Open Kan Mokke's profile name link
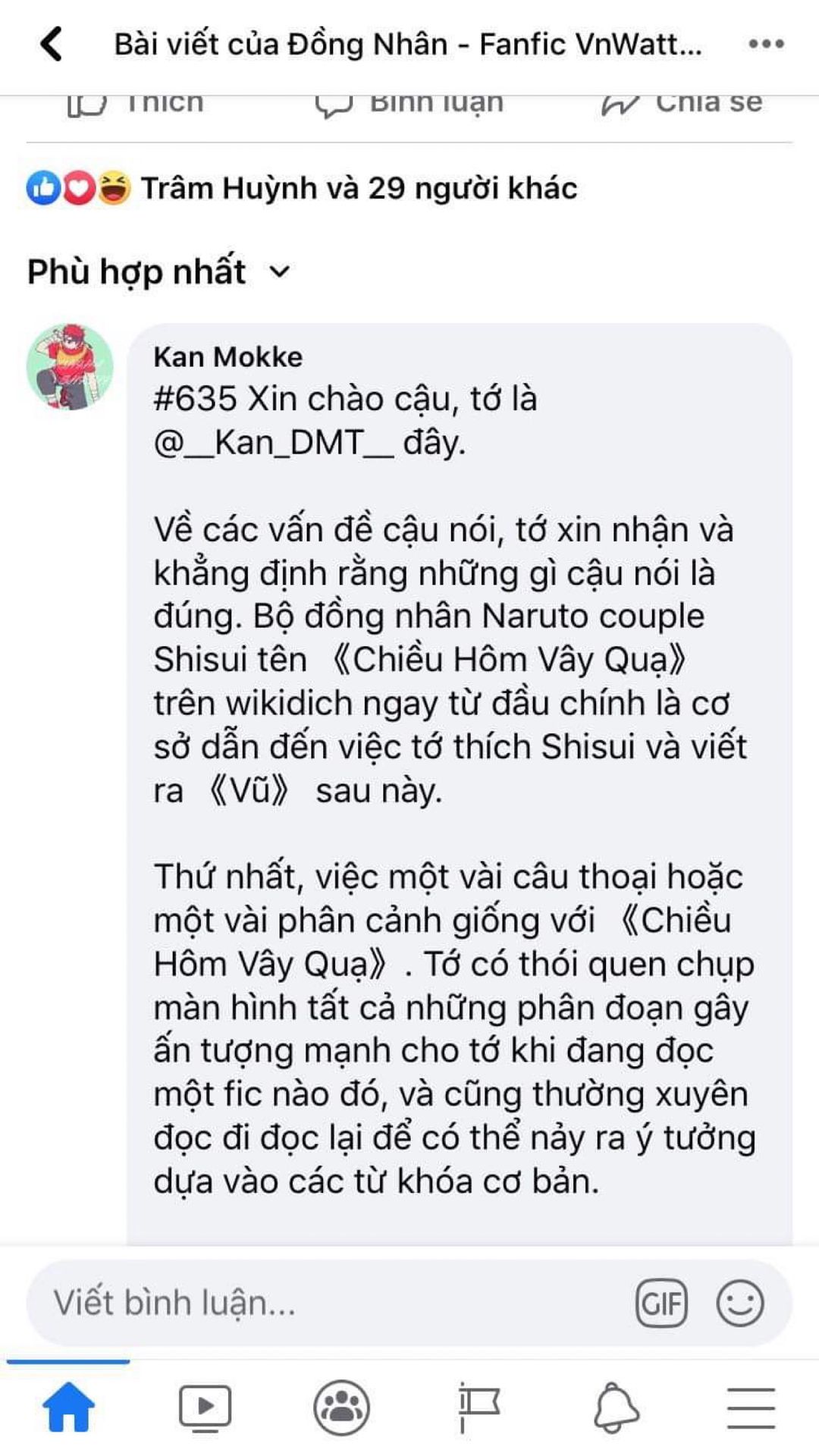The image size is (819, 1456). (227, 356)
